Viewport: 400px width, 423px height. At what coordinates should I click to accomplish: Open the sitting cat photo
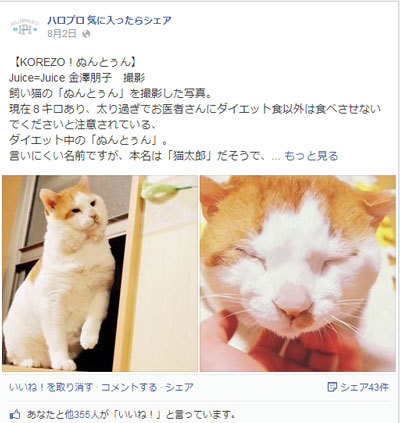point(100,273)
